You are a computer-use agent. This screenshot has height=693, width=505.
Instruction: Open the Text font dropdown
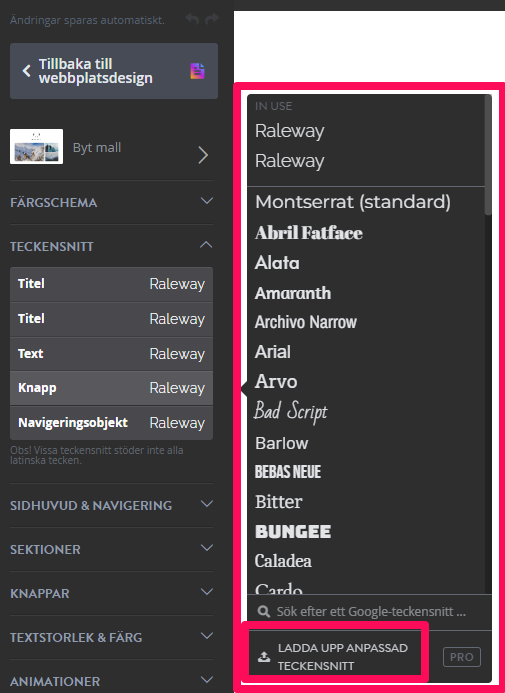tap(111, 354)
